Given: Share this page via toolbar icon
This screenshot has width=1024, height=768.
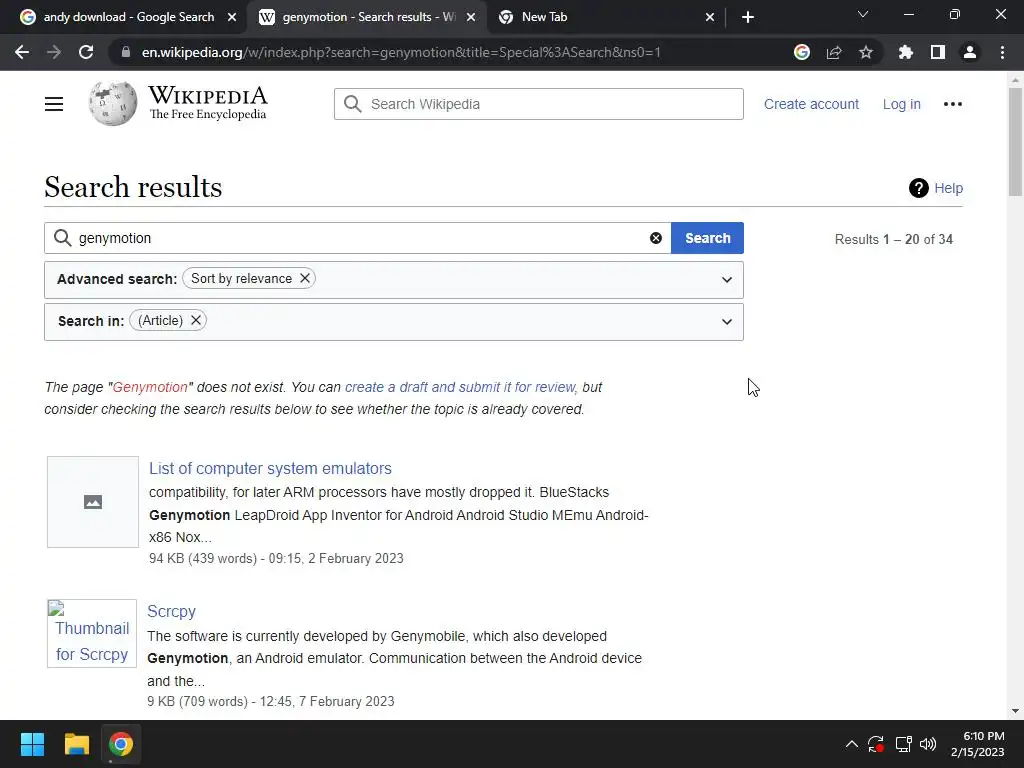Looking at the screenshot, I should tap(833, 52).
